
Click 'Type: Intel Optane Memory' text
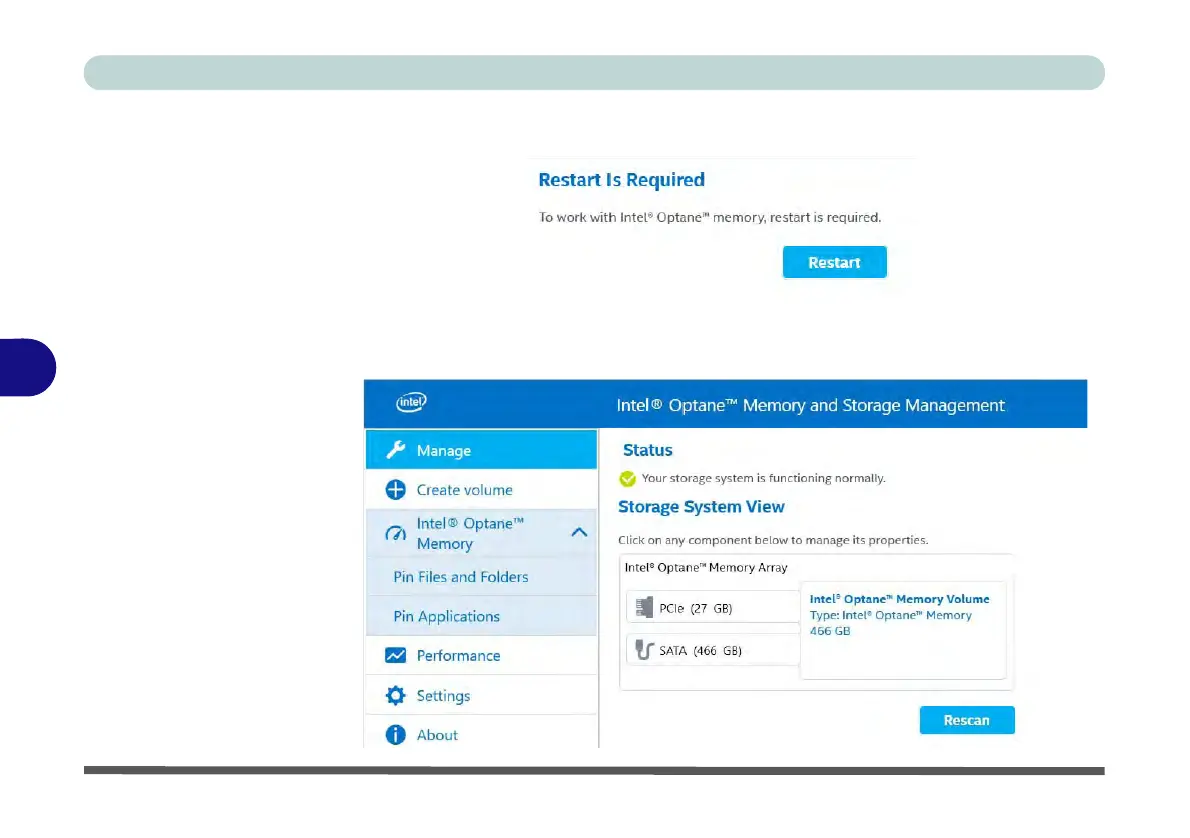[890, 615]
